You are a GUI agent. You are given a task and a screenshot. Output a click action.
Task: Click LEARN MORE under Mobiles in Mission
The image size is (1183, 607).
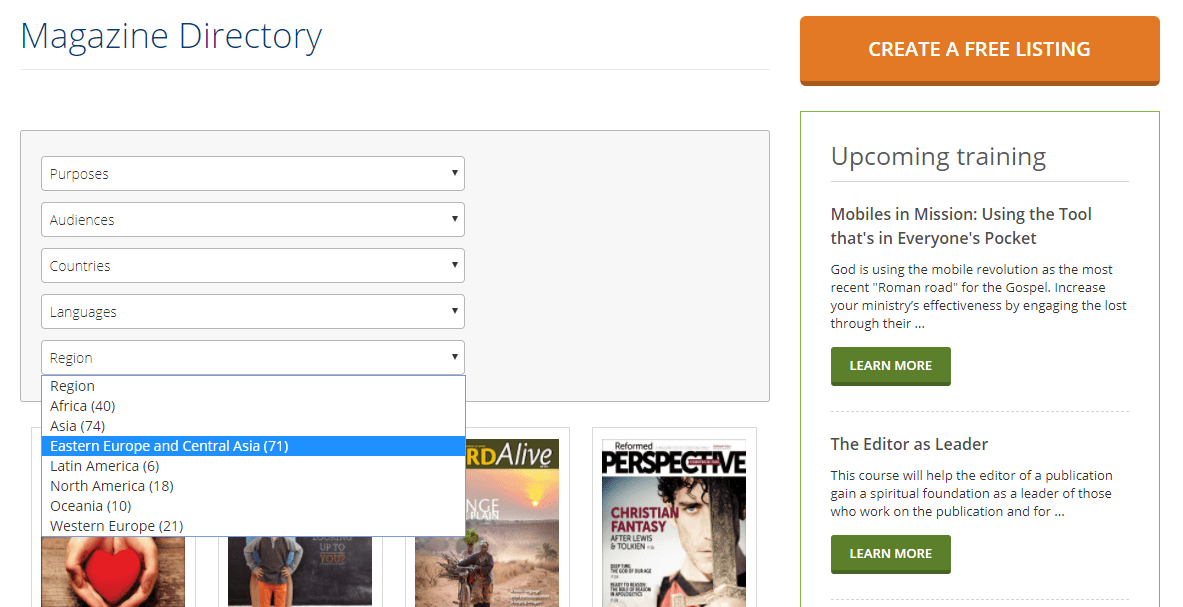[890, 366]
